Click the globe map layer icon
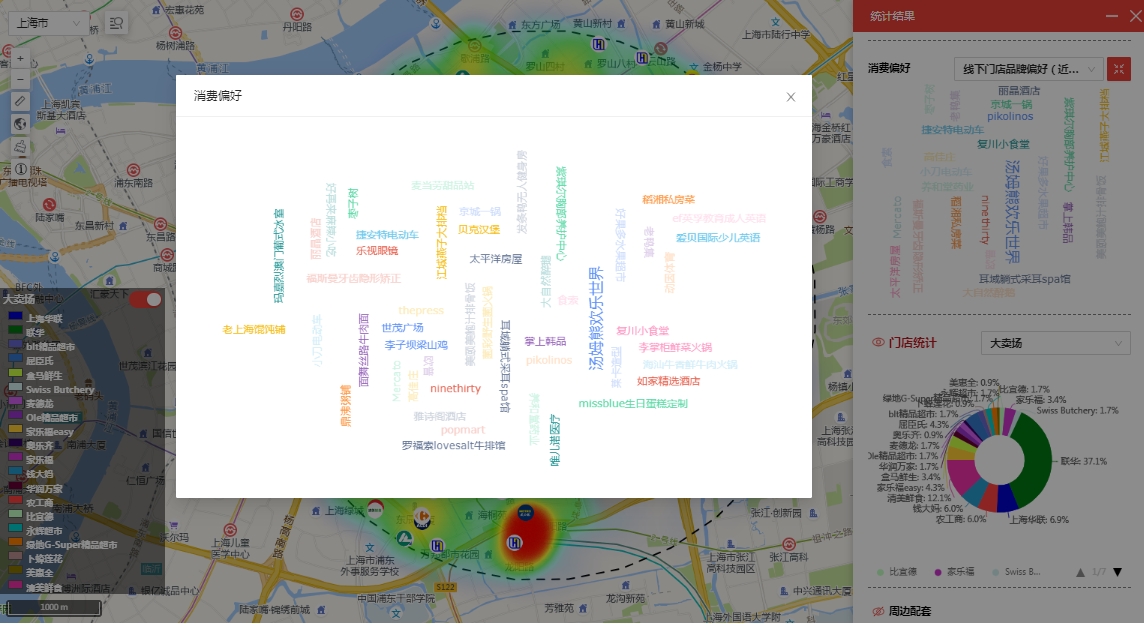 click(20, 124)
